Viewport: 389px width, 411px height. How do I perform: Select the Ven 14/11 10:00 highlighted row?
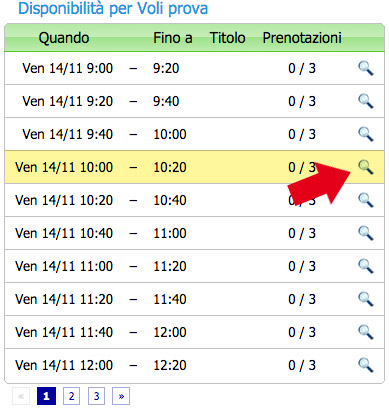pos(194,167)
